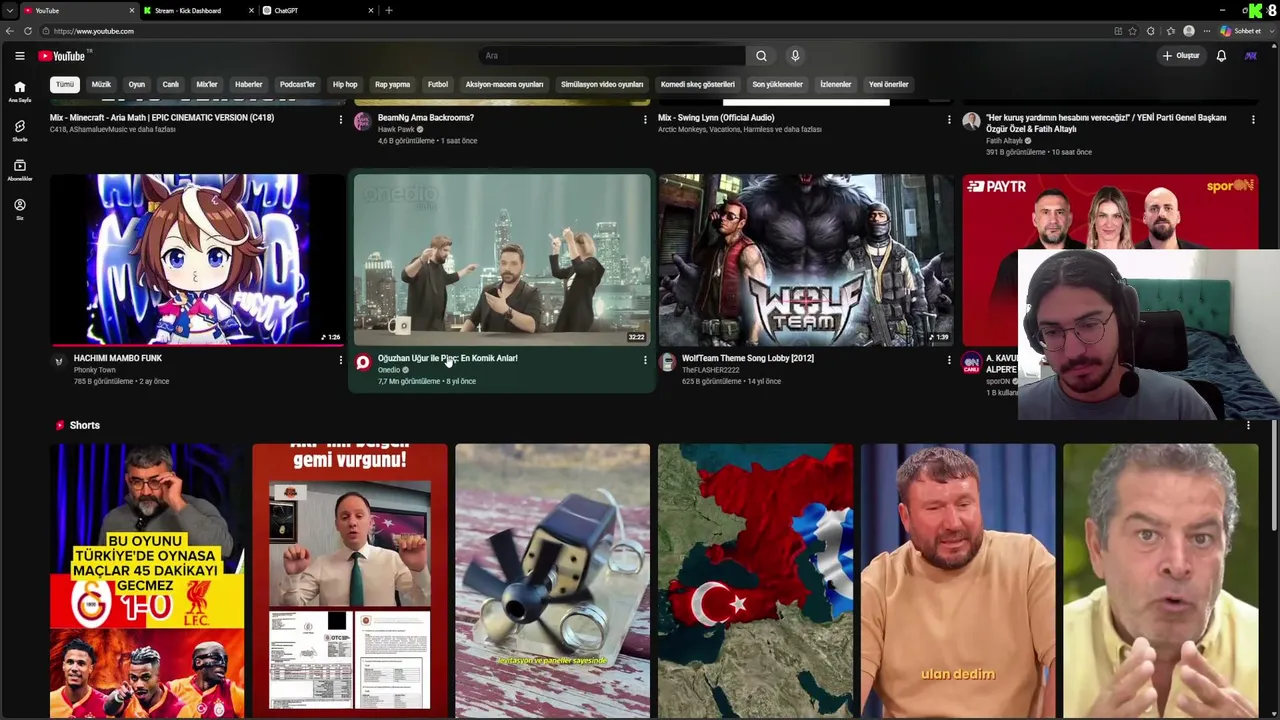
Task: Reload the page with the refresh button
Action: (x=27, y=31)
